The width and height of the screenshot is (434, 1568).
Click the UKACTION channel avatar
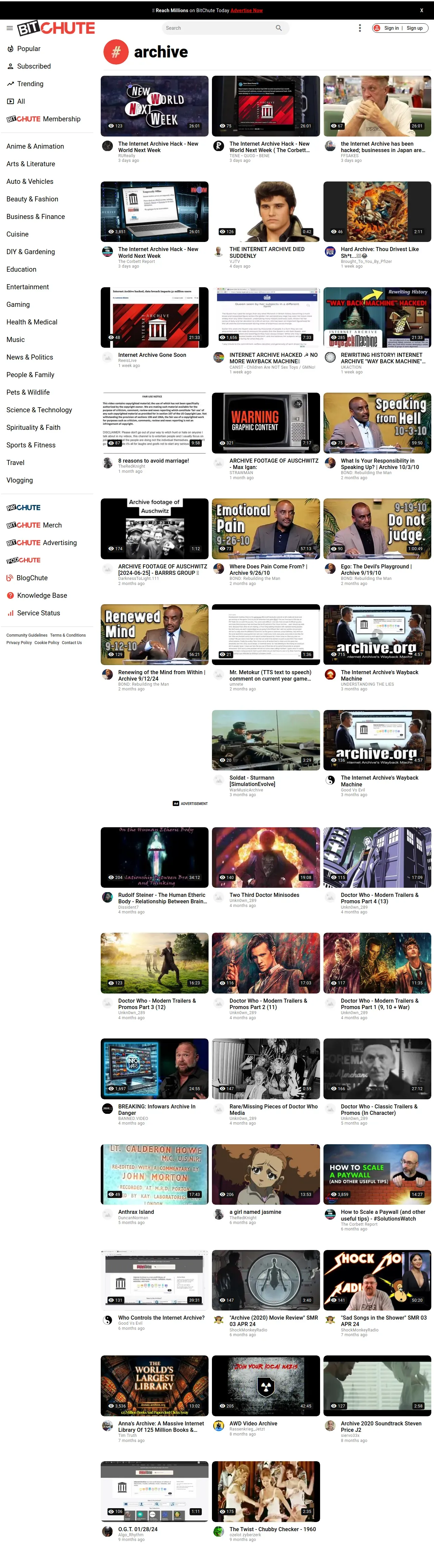tap(330, 357)
